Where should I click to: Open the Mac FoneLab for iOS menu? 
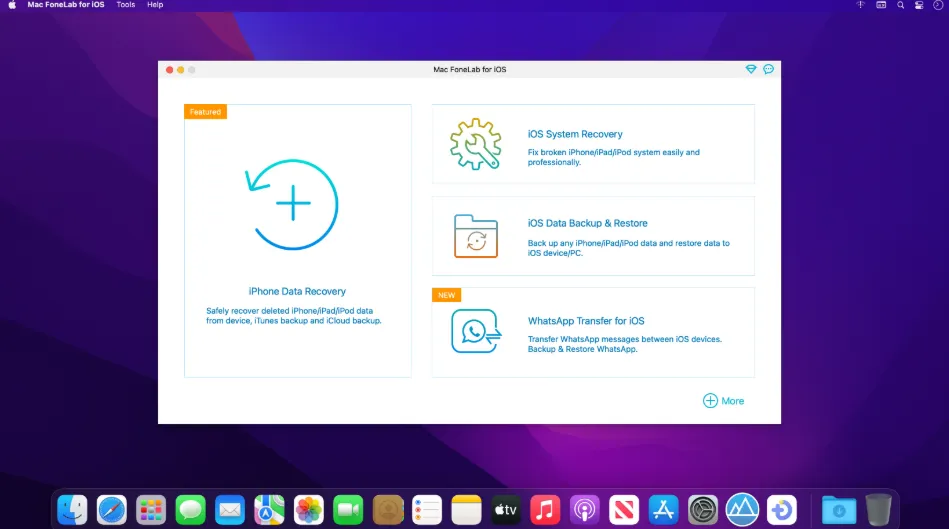pos(65,5)
